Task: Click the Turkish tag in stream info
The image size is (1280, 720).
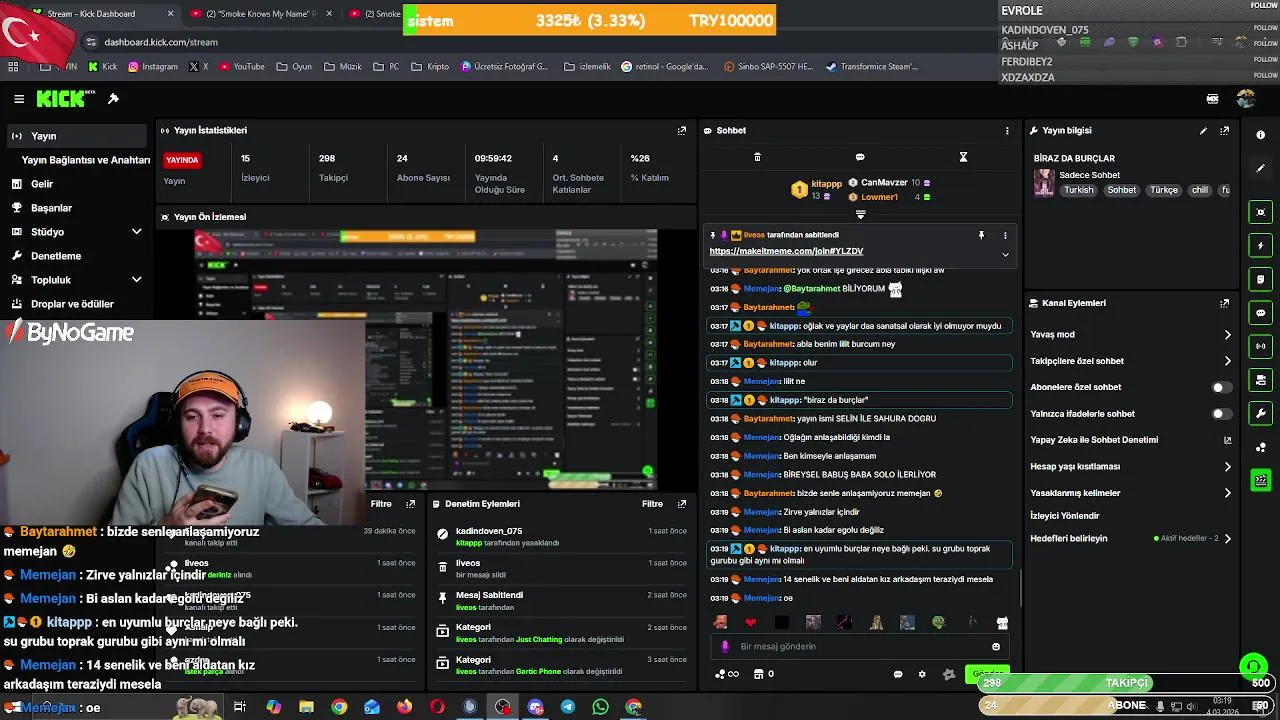Action: point(1079,190)
